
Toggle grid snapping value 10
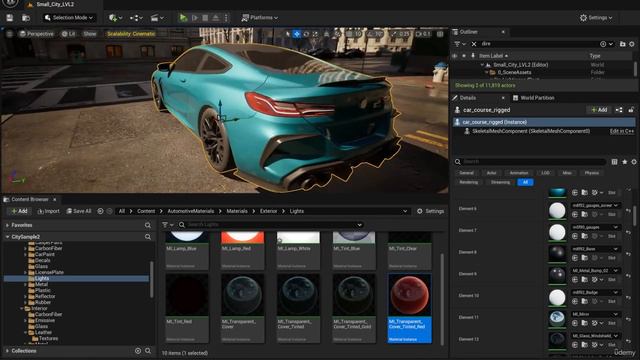(x=354, y=34)
